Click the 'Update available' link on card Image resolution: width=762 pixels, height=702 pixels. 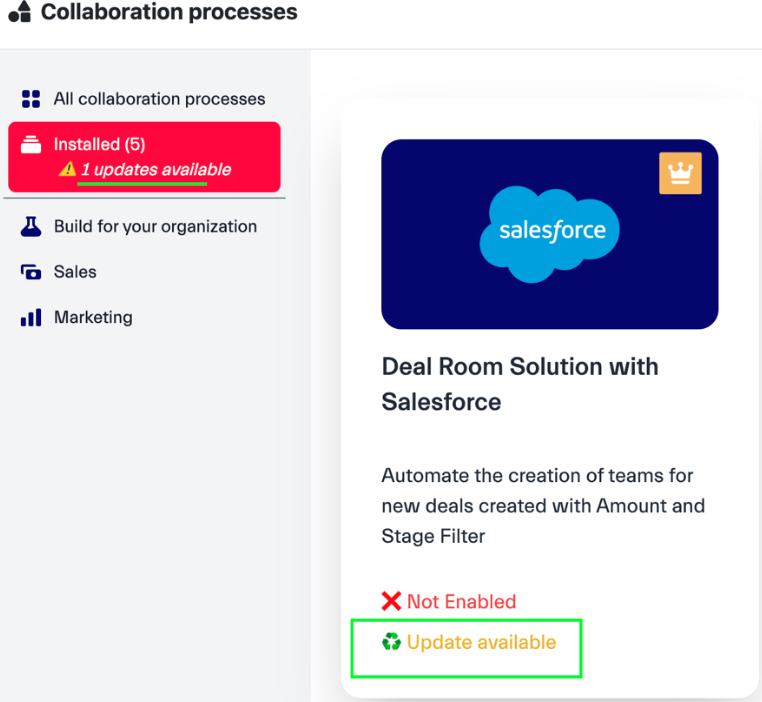pyautogui.click(x=481, y=642)
